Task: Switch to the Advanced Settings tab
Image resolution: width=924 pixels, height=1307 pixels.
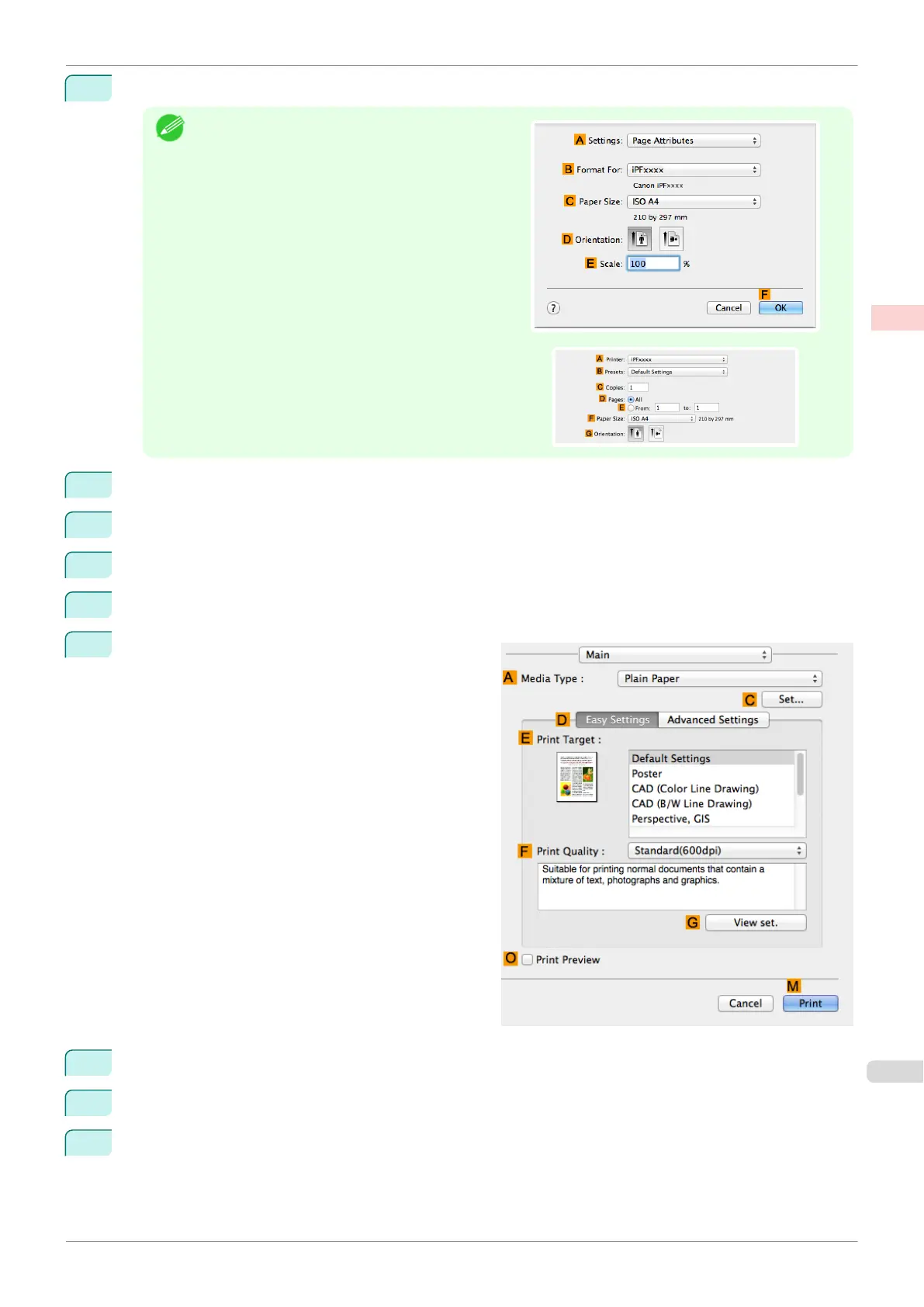Action: coord(713,719)
